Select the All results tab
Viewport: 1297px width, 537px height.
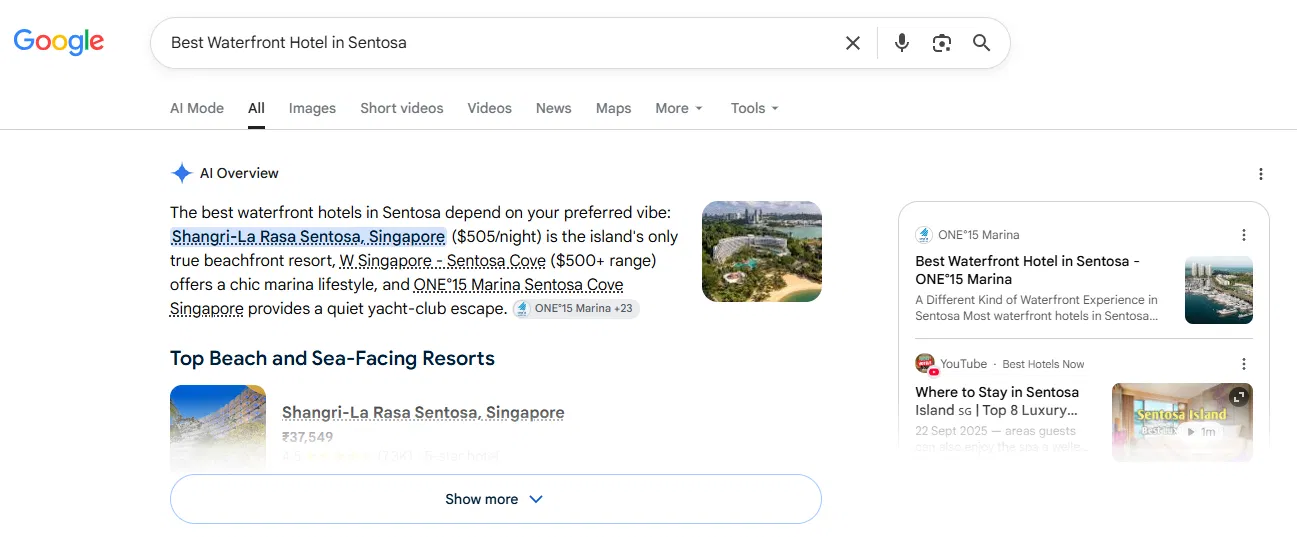tap(257, 108)
